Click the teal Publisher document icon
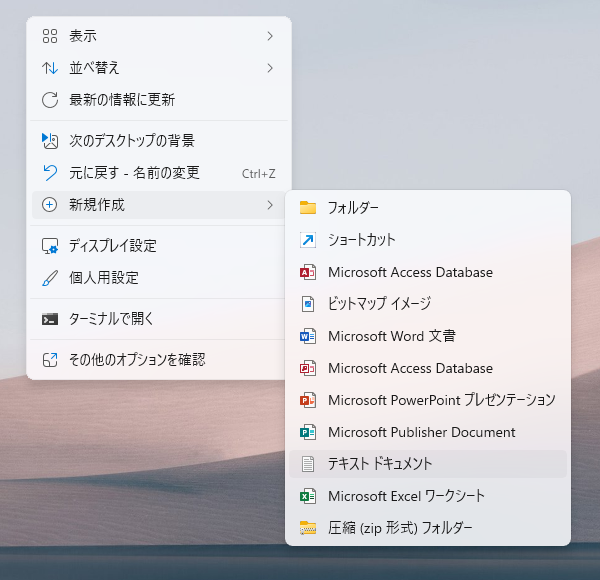Screen dimensions: 600x580 point(308,432)
